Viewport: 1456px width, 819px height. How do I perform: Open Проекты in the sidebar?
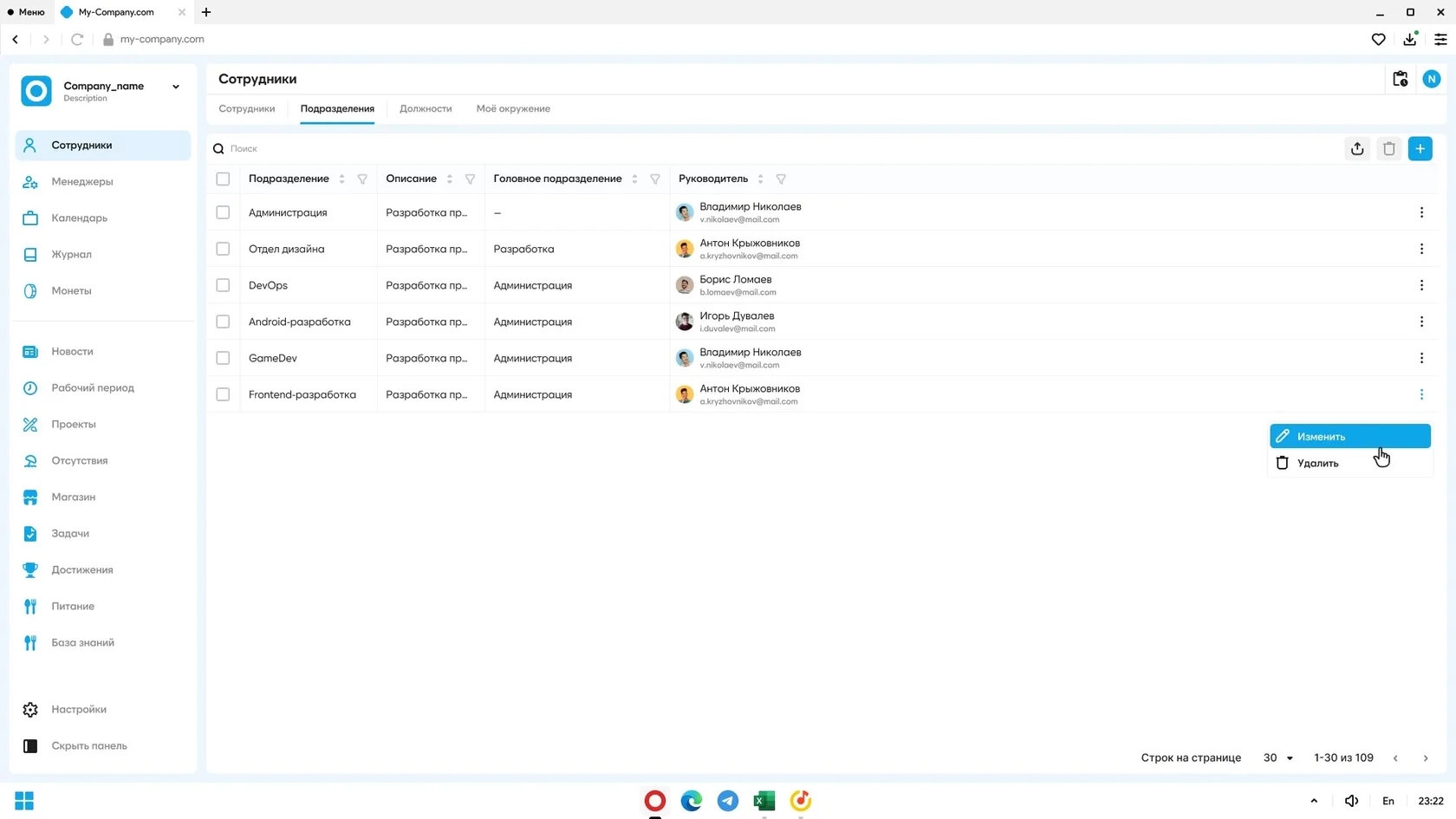click(103, 425)
